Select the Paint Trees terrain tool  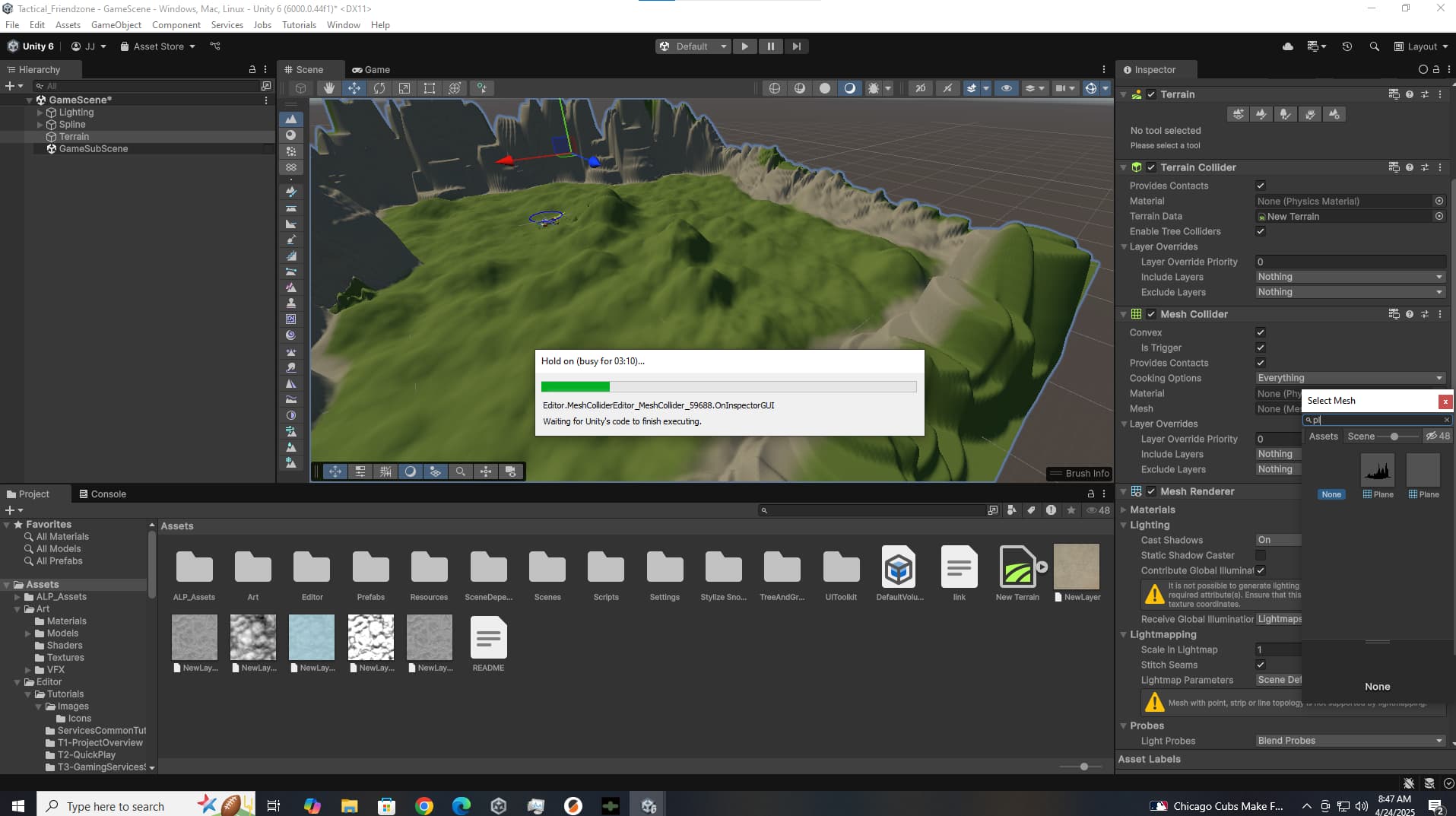(x=1286, y=114)
